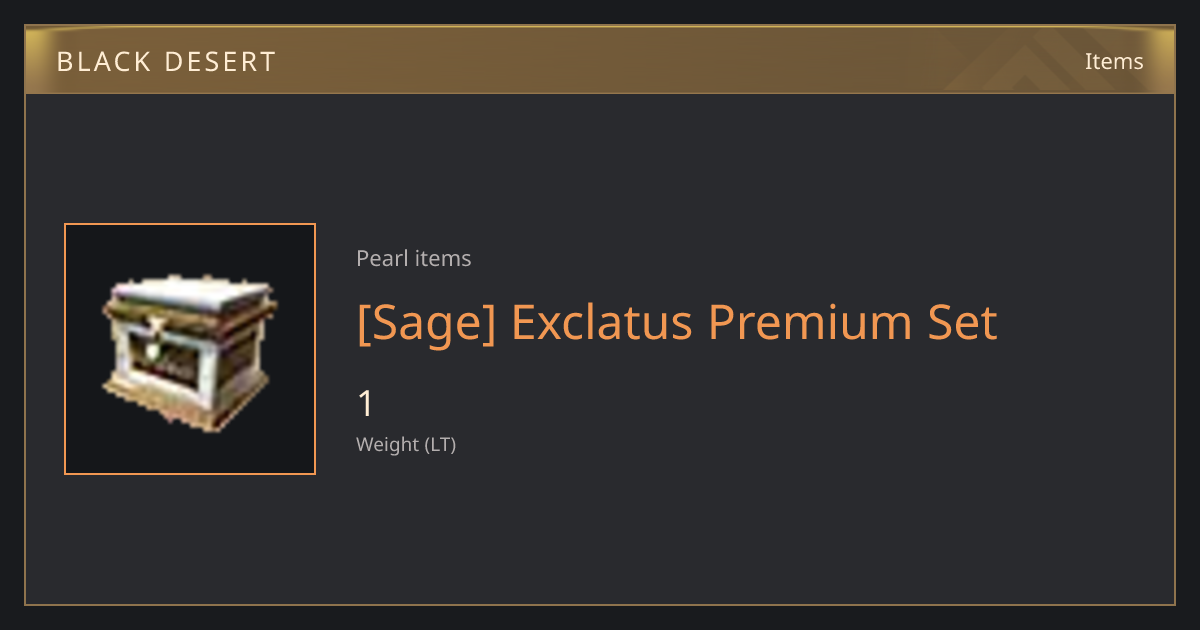
Task: Click the (LT) unit text
Action: (x=440, y=444)
